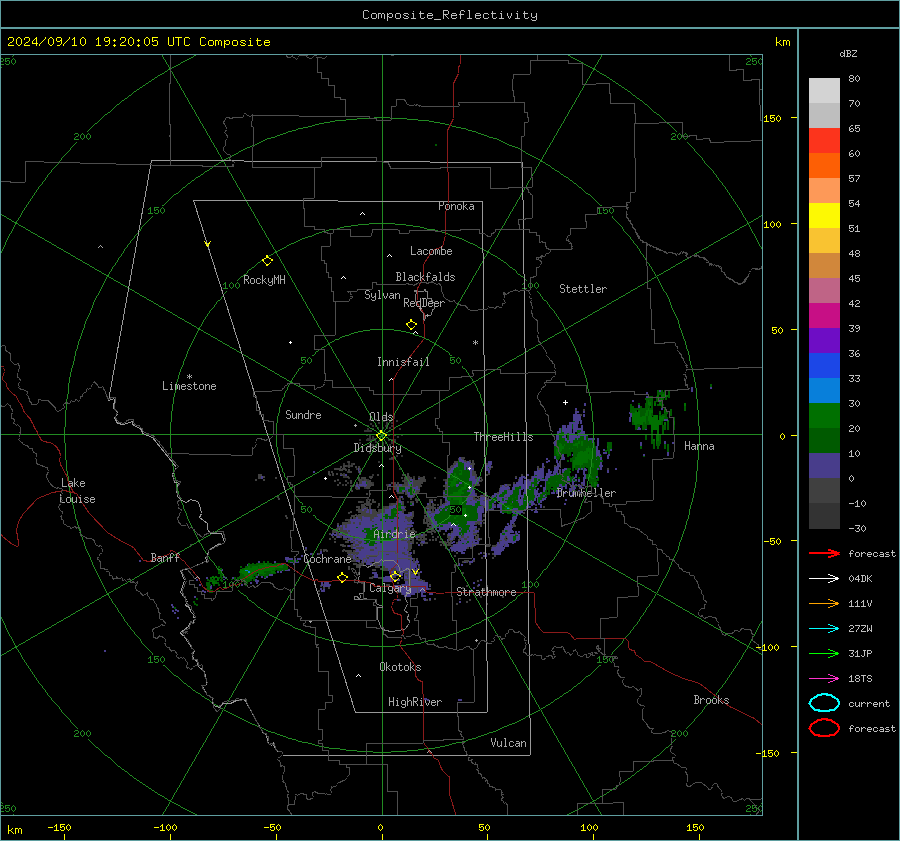The width and height of the screenshot is (900, 841).
Task: Click the dark green 10-20 dBZ swatch
Action: click(824, 441)
